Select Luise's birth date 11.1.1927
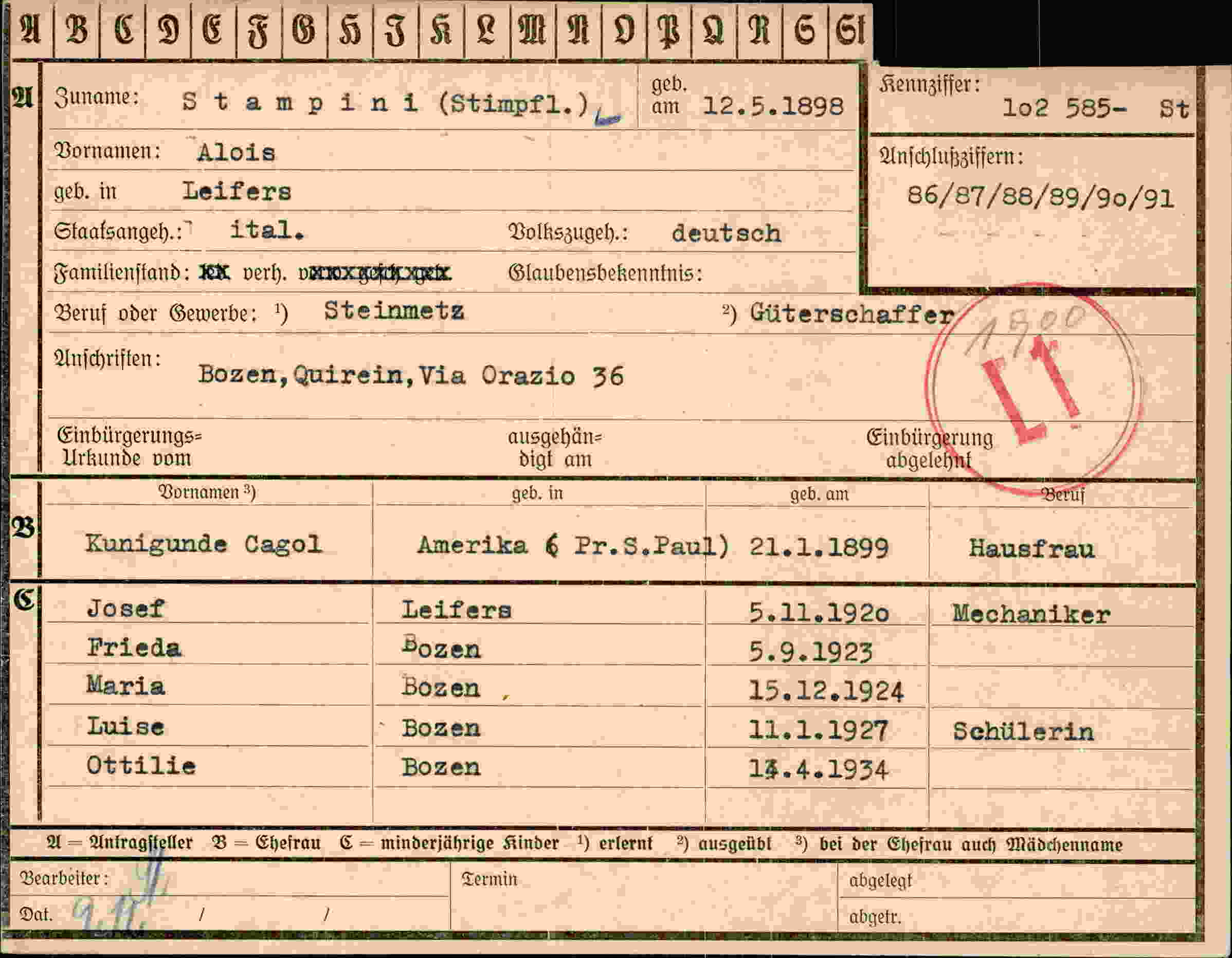Viewport: 1232px width, 958px height. coord(818,731)
